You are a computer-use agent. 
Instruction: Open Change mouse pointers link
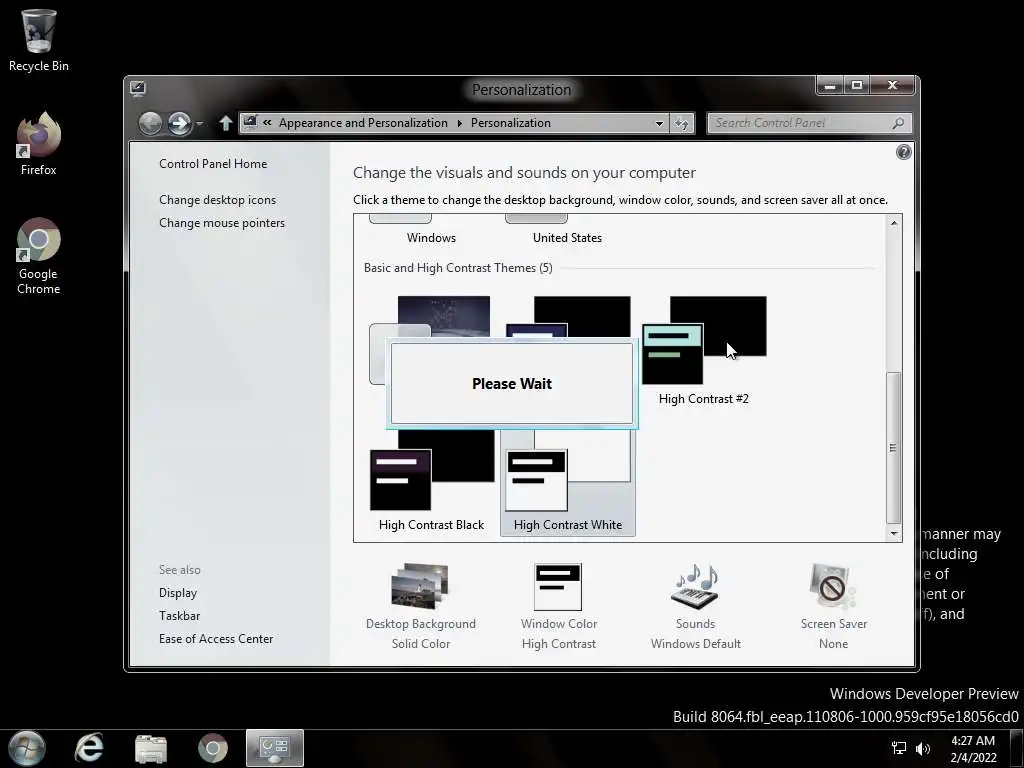pos(222,223)
